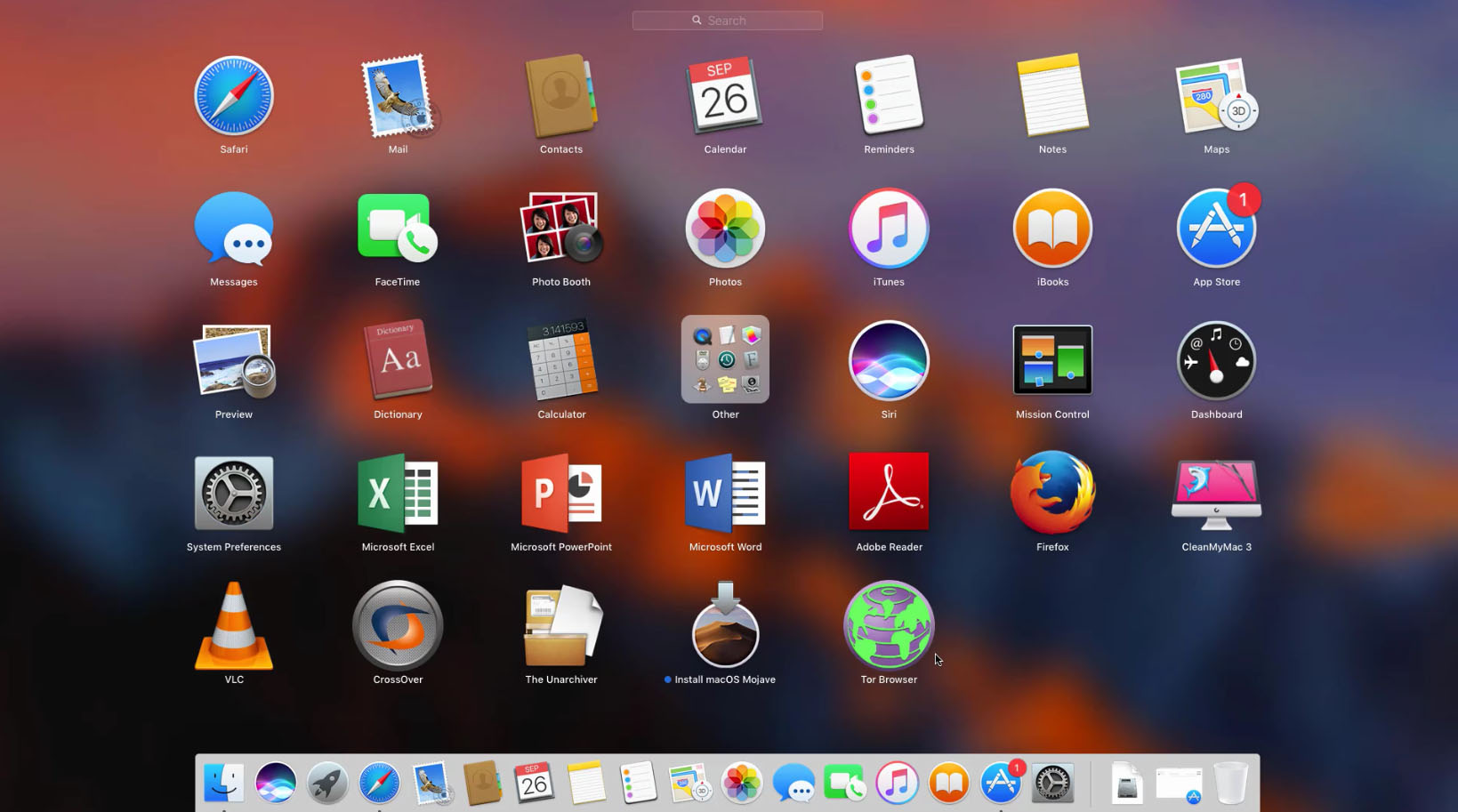Launch Photo Booth app
The image size is (1458, 812).
pos(561,229)
